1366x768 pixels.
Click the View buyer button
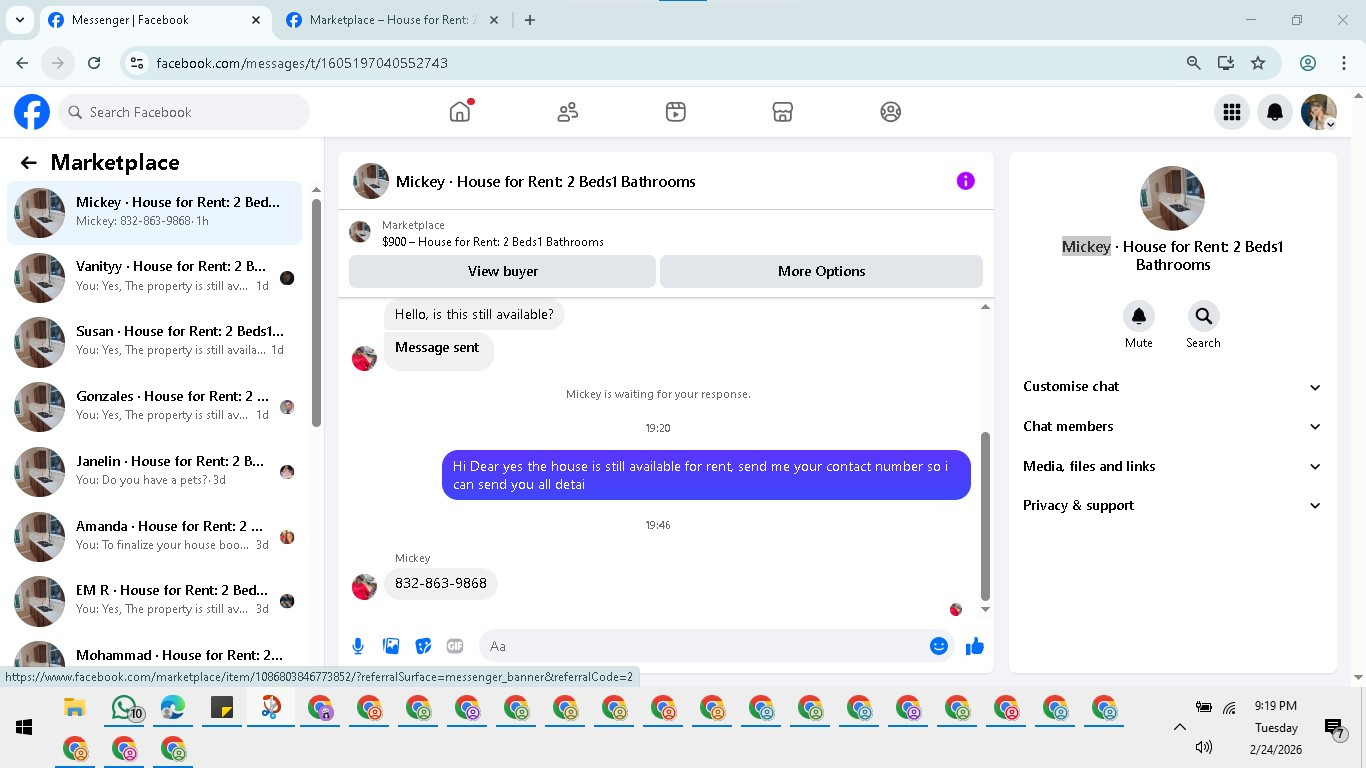502,271
